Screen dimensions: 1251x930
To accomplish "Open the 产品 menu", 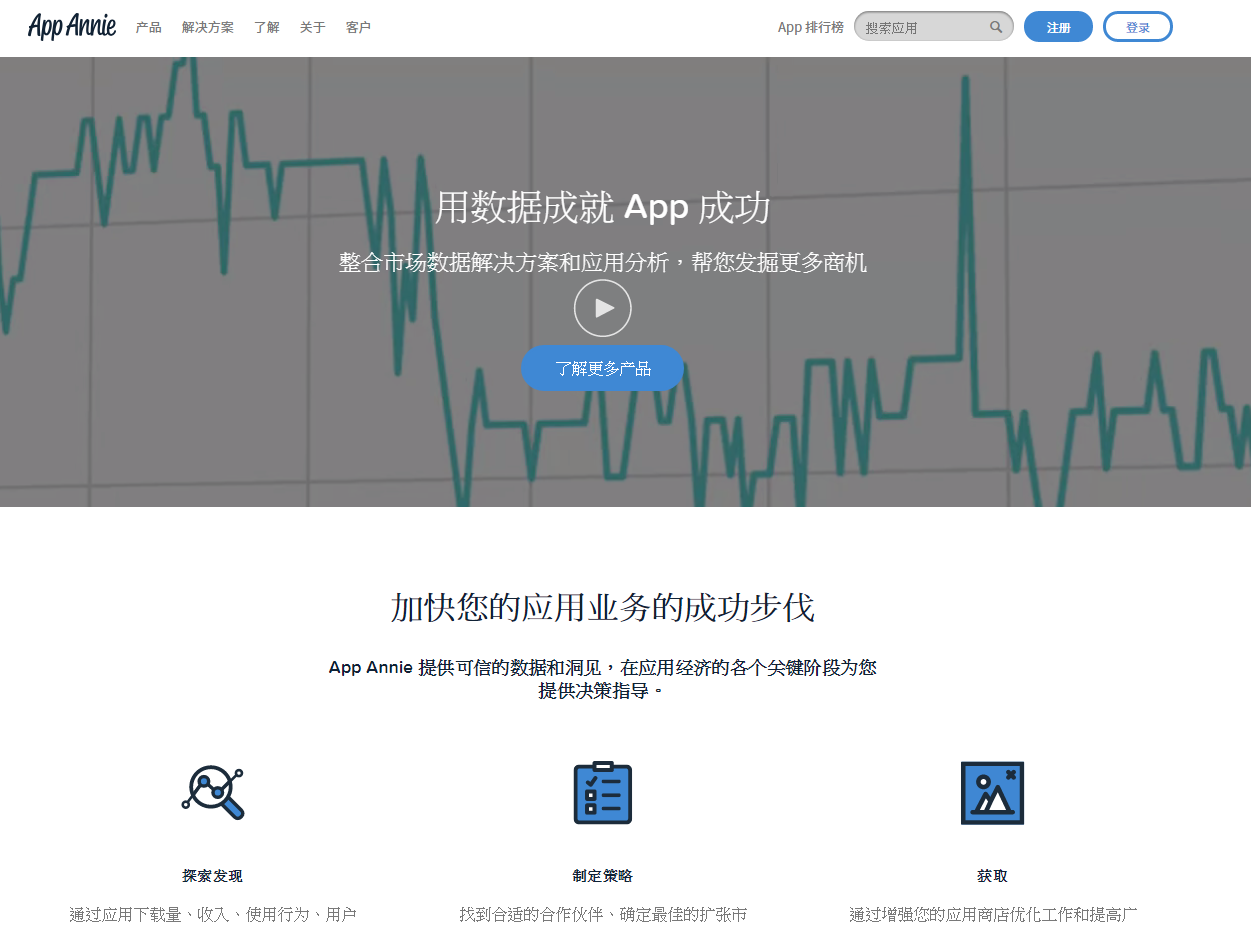I will (x=149, y=28).
